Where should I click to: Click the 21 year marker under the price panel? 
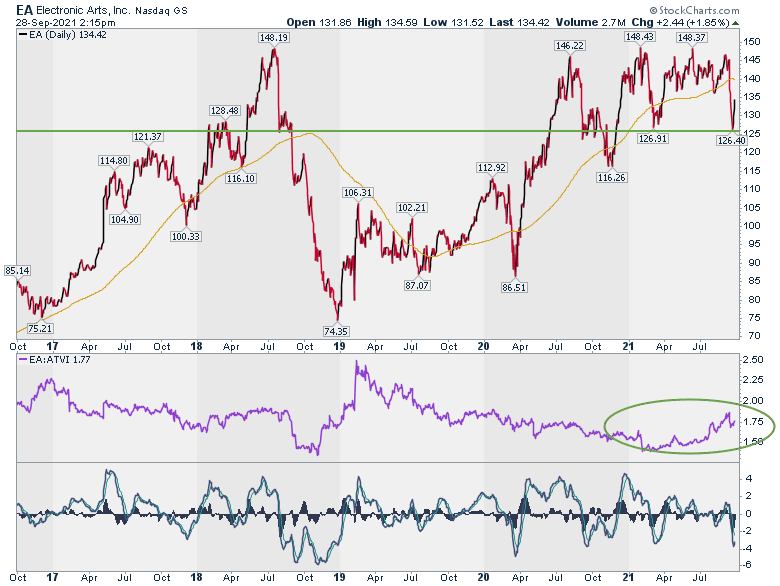628,346
